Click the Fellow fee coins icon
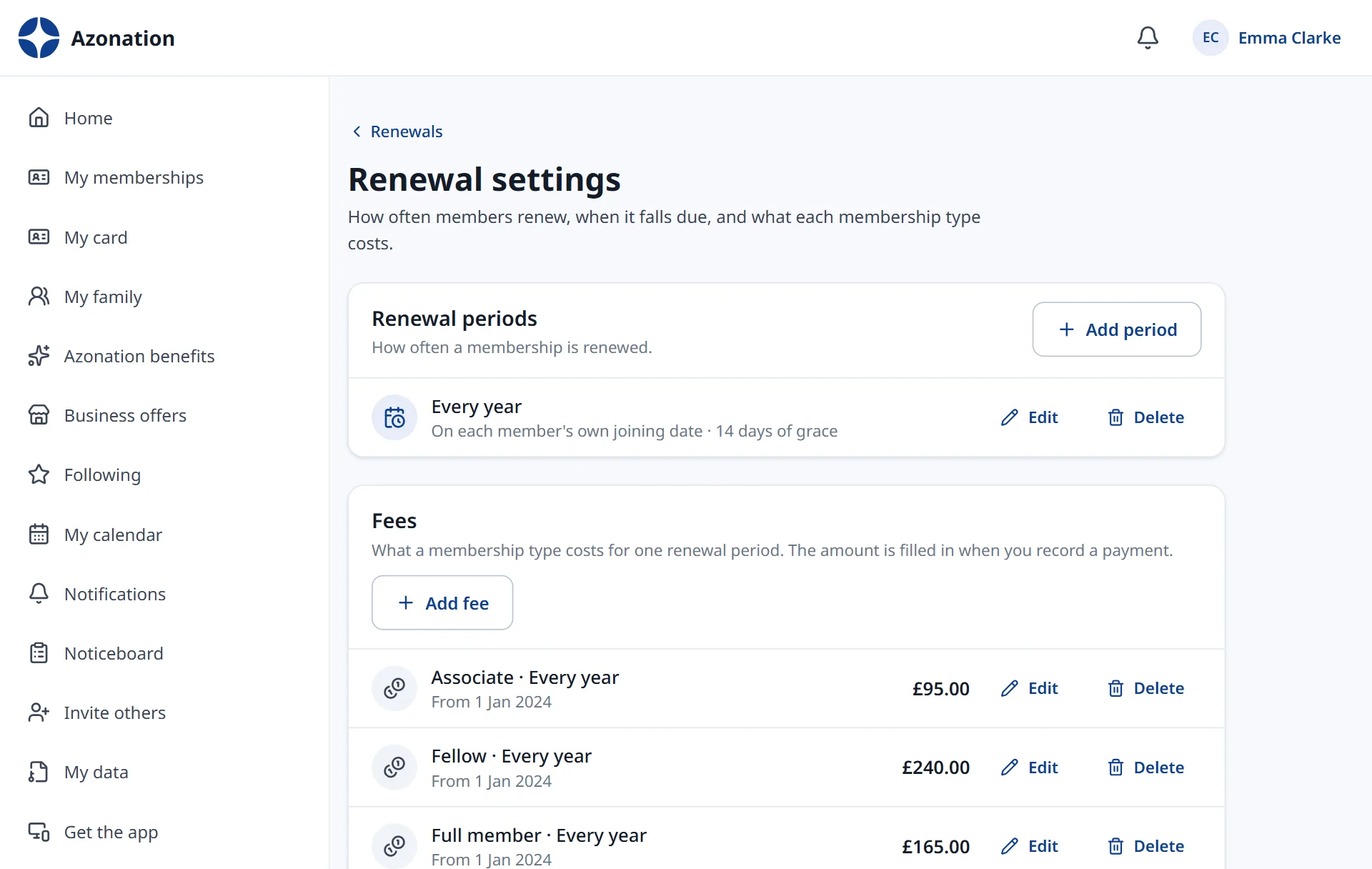This screenshot has width=1372, height=869. [394, 768]
